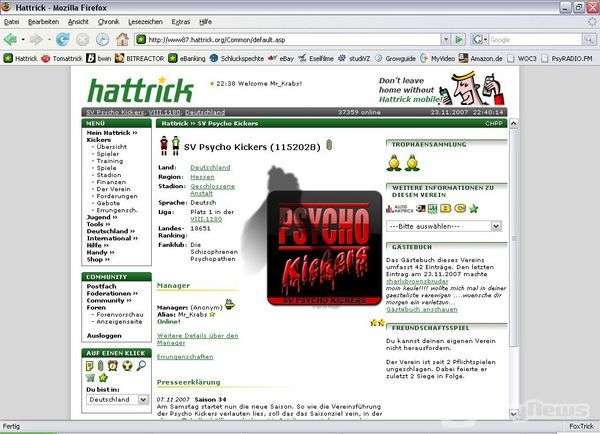
Task: Click the football icon in Auf einen Klick
Action: [127, 365]
